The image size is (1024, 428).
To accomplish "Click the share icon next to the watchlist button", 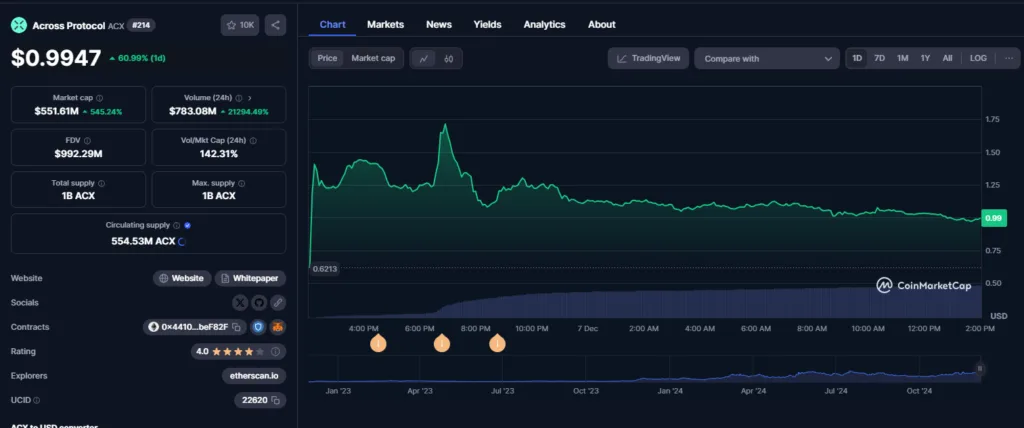I will 275,25.
